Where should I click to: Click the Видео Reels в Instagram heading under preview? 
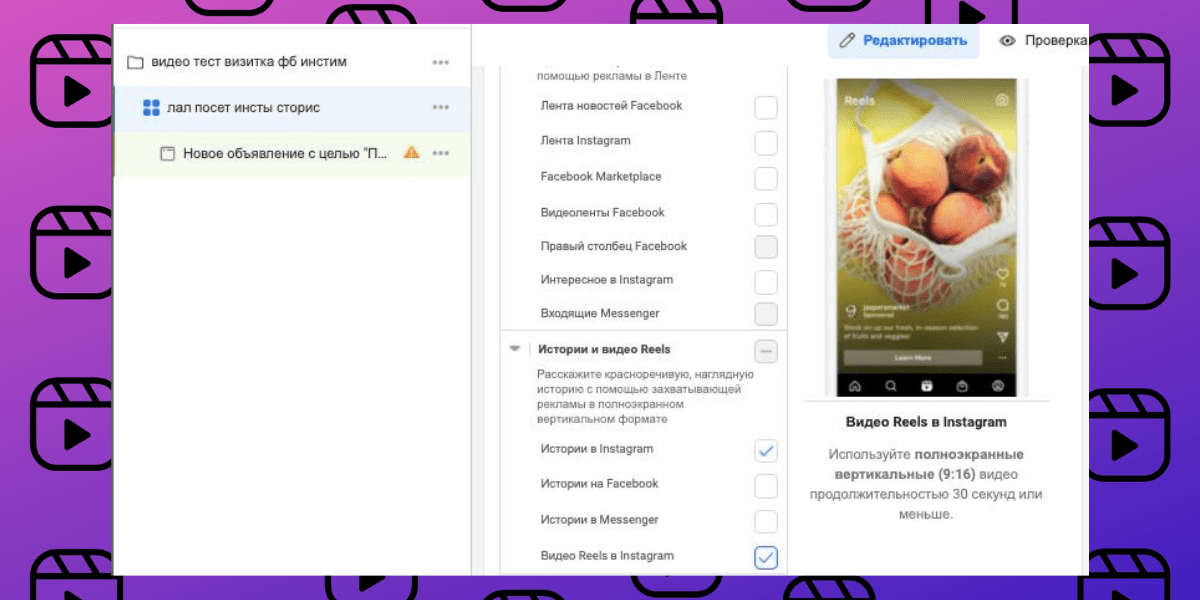(x=926, y=422)
